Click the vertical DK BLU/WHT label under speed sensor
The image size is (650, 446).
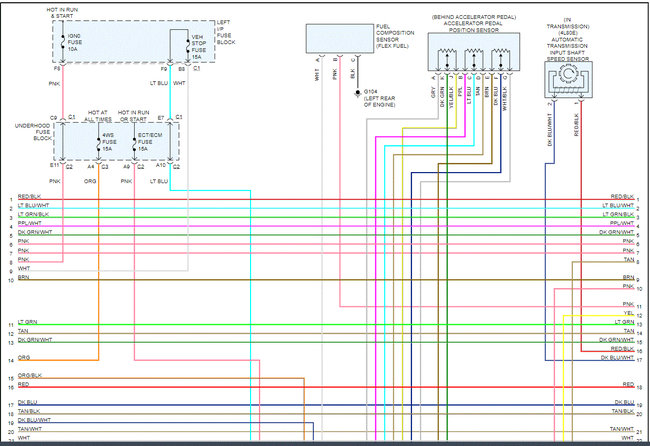[x=550, y=130]
